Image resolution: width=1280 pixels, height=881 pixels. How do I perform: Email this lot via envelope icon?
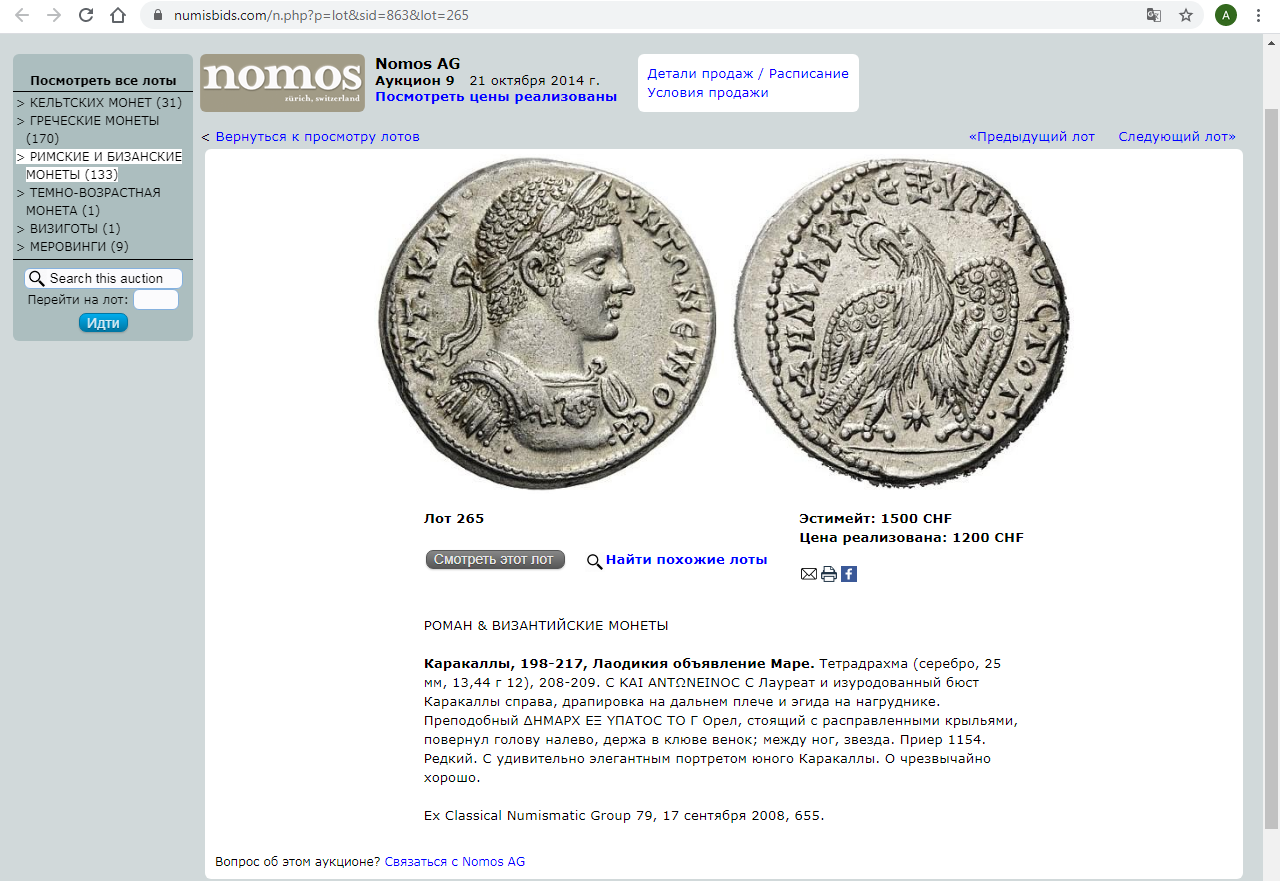[x=809, y=574]
